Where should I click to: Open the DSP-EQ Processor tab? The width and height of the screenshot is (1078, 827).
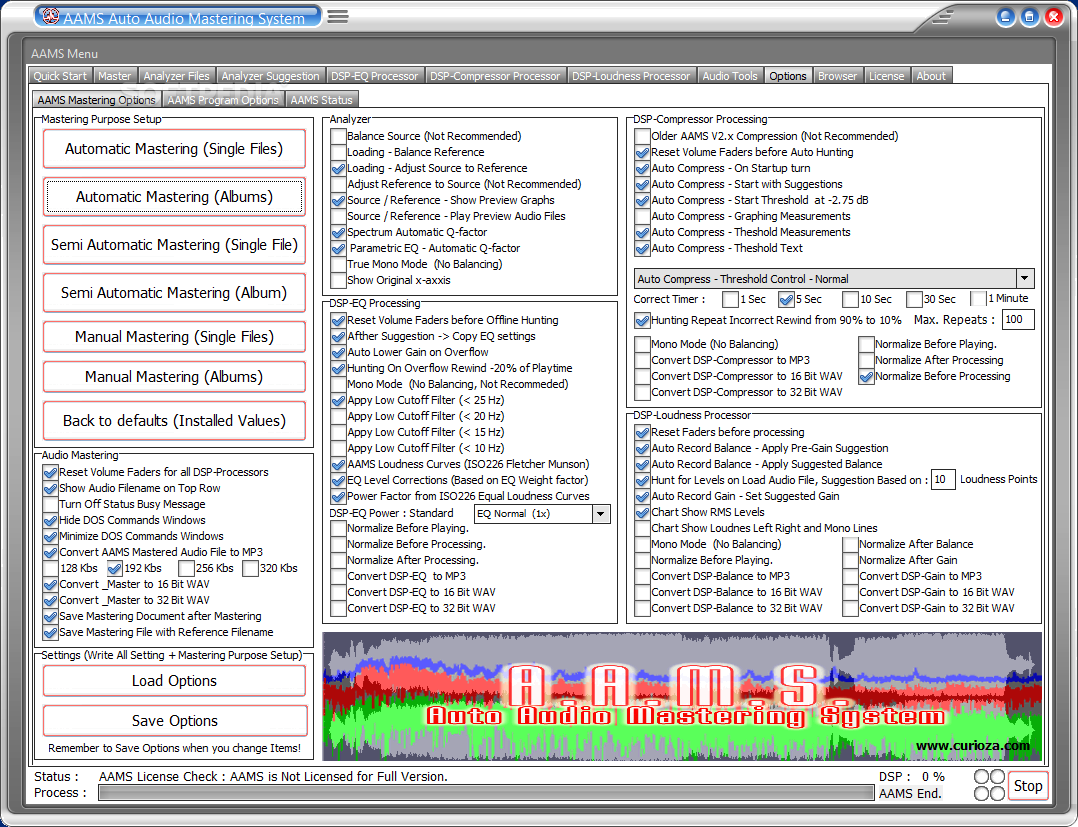pyautogui.click(x=375, y=76)
